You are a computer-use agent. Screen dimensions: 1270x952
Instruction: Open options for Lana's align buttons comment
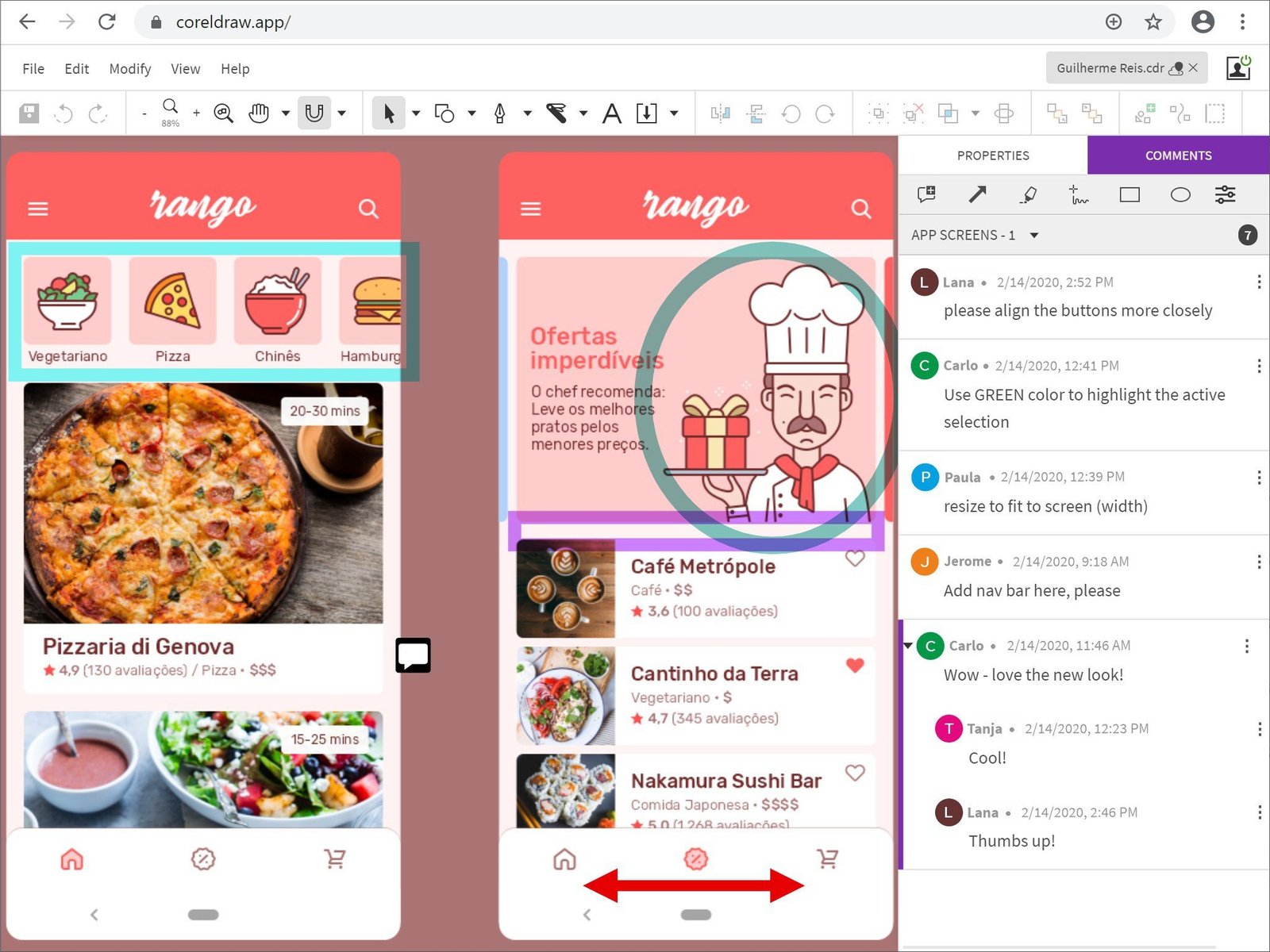click(x=1259, y=282)
